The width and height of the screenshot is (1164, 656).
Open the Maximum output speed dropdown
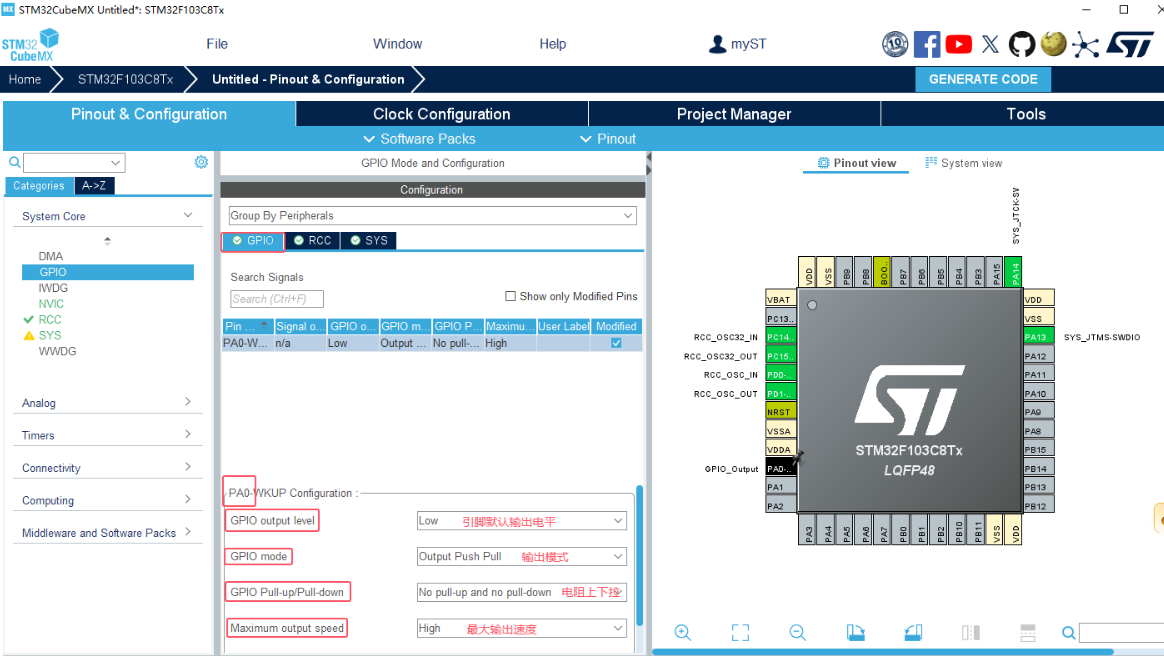[522, 629]
